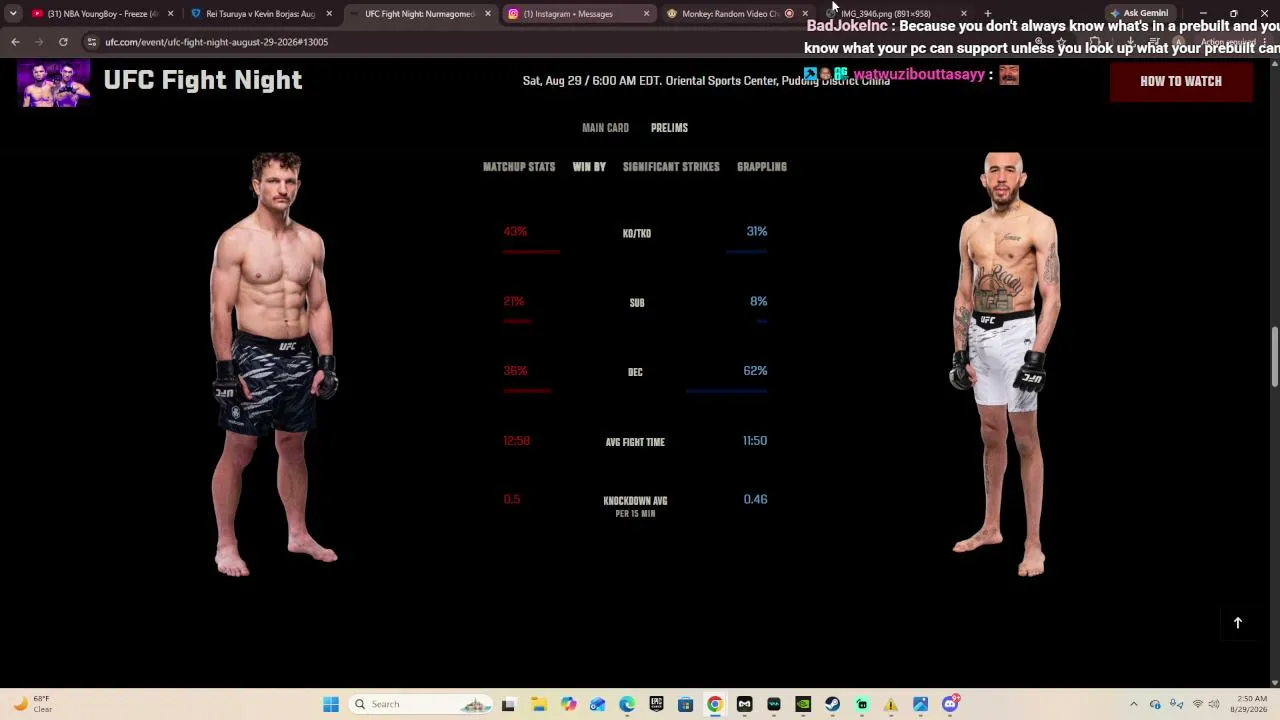Open the Matchup Stats section
Screen dimensions: 1280x720
coord(519,167)
